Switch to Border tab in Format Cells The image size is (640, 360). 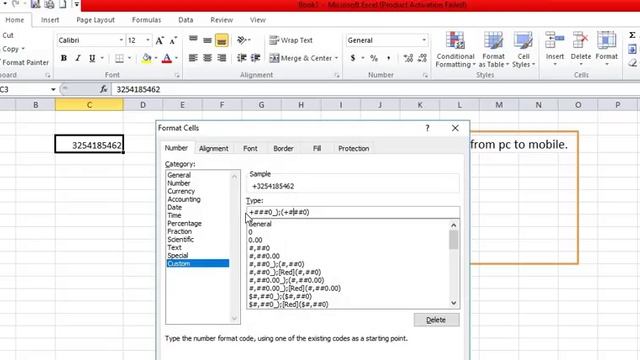283,149
